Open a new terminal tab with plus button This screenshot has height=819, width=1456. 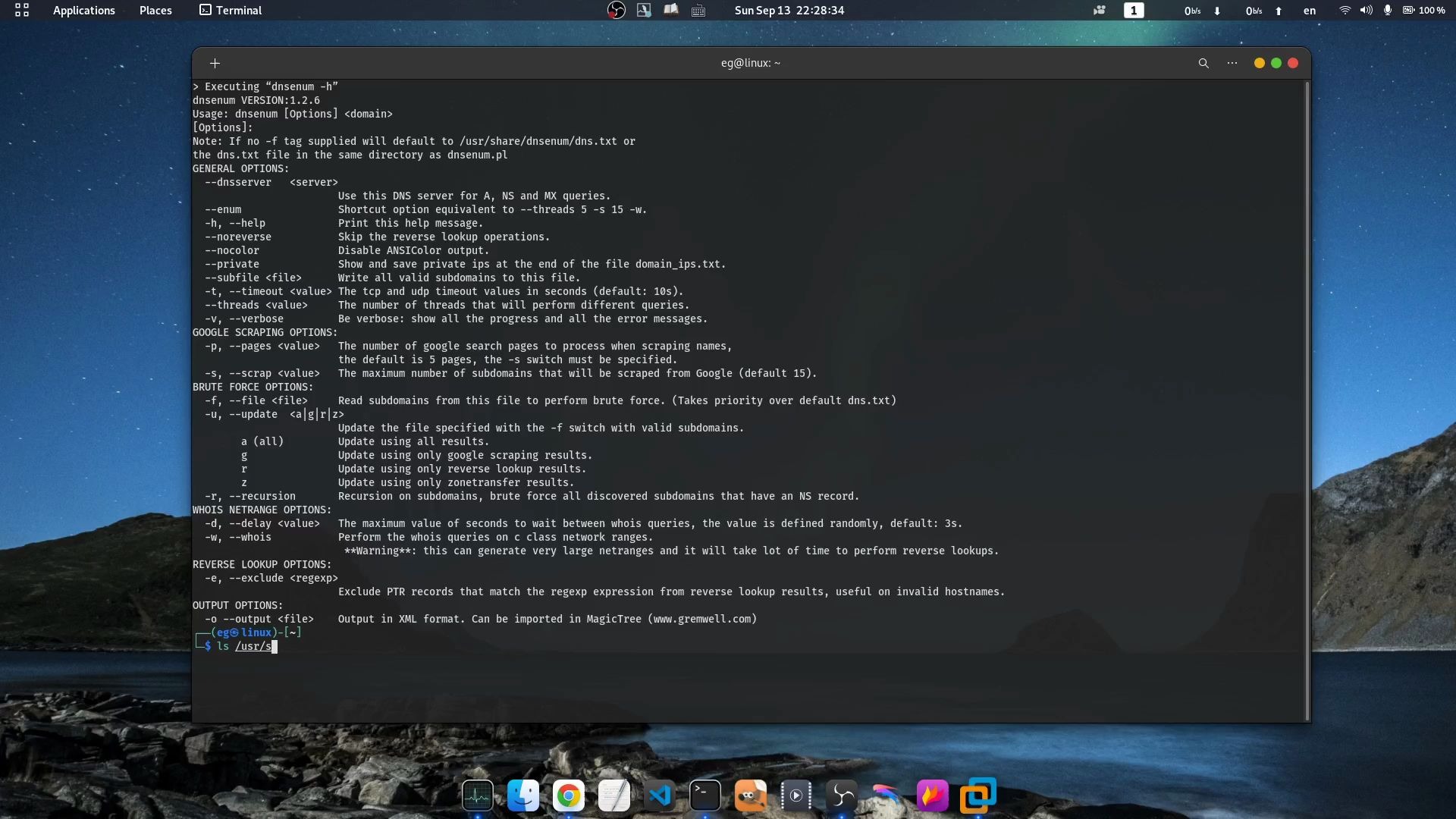(x=215, y=63)
